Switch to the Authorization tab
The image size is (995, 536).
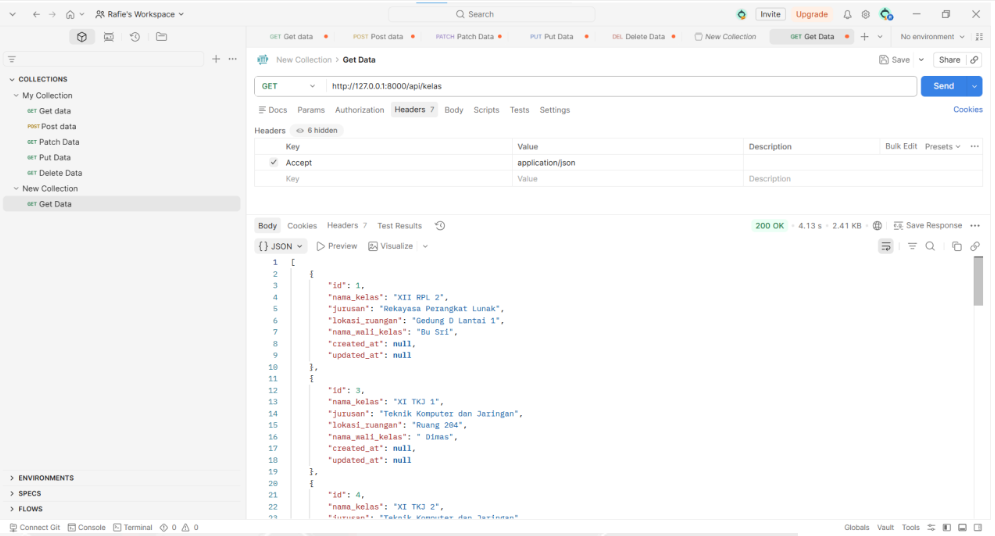359,110
